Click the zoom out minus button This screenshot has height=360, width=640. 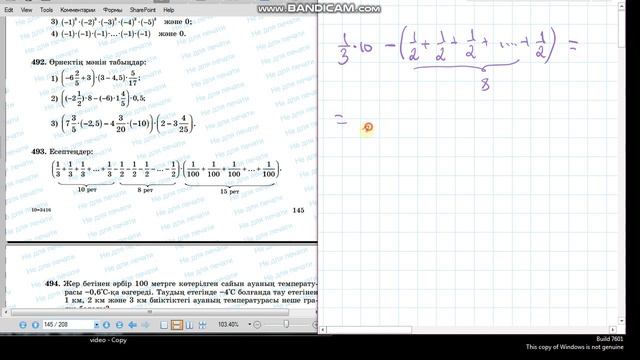pos(257,325)
